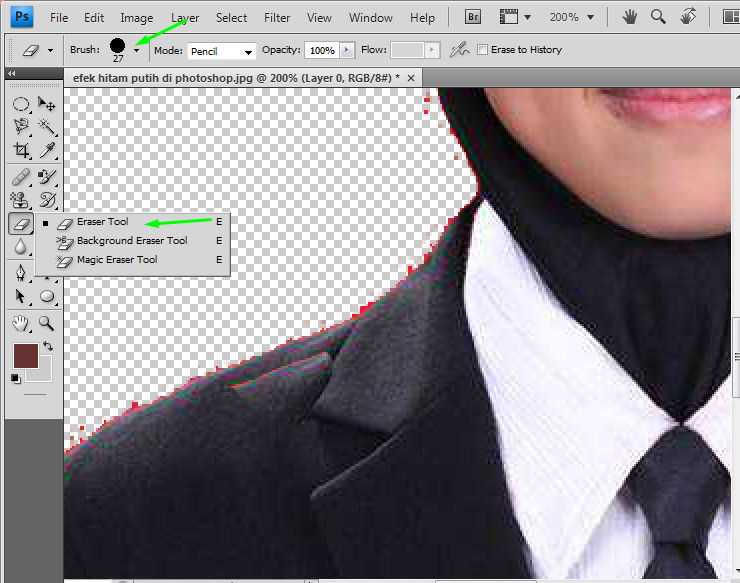Click the Hand icon in application bar
The height and width of the screenshot is (583, 740).
(x=629, y=17)
